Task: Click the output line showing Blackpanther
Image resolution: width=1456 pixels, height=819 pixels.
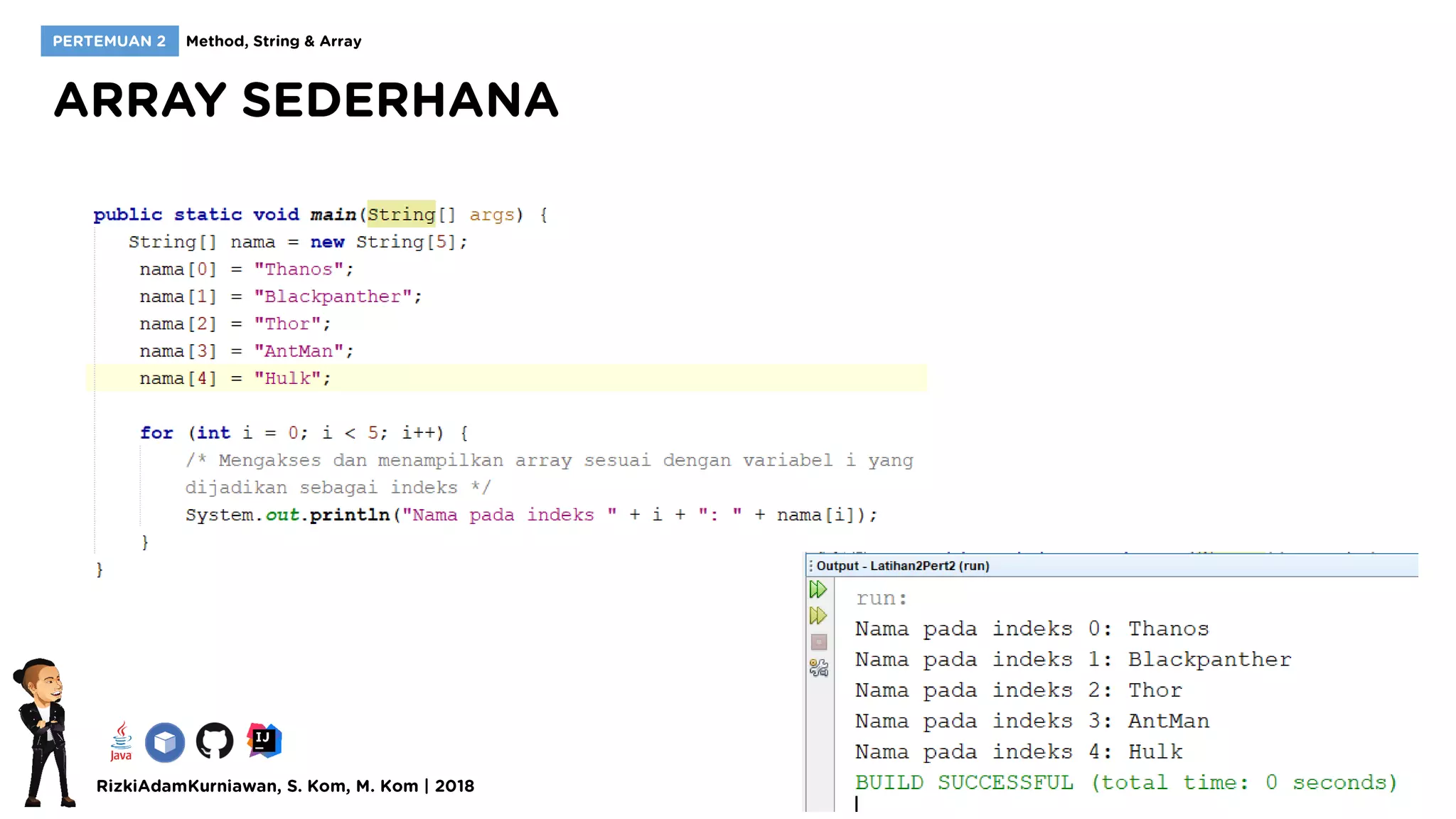Action: coord(1072,659)
